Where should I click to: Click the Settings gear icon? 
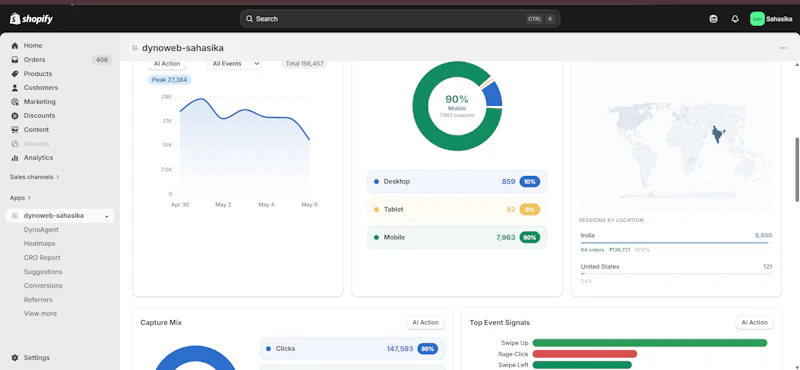pyautogui.click(x=15, y=358)
